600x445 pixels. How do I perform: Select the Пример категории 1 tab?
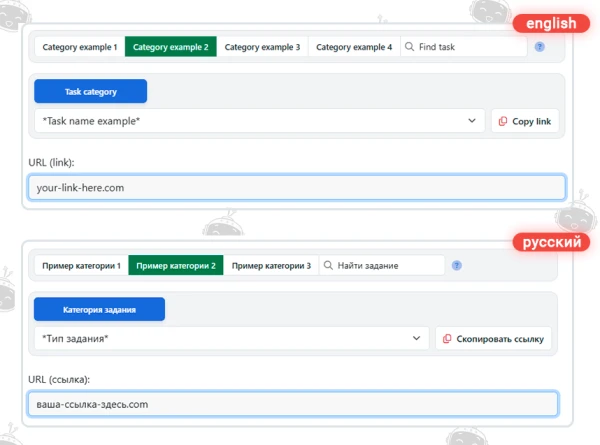82,265
